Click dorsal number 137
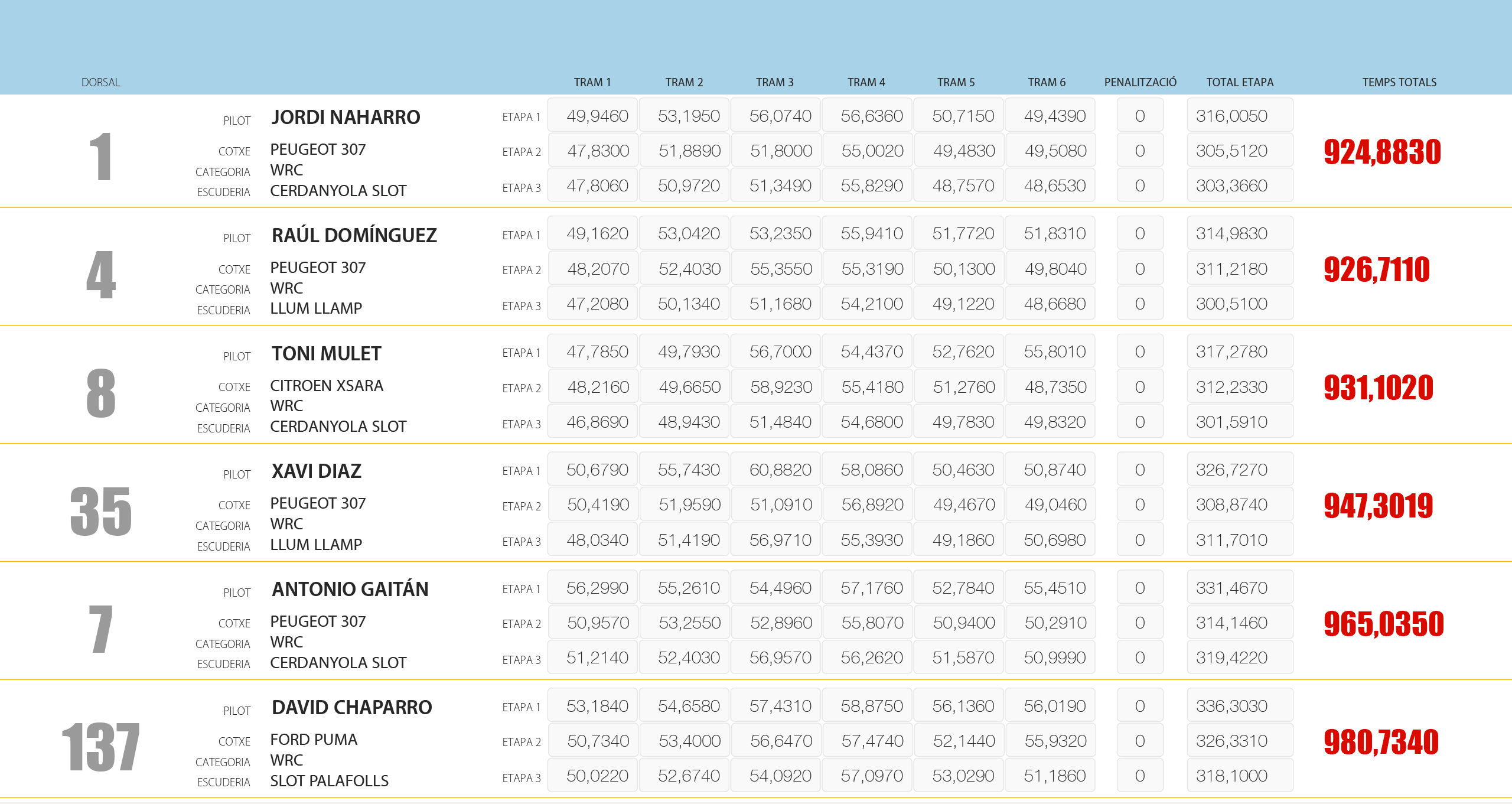The width and height of the screenshot is (1512, 804). pyautogui.click(x=101, y=747)
